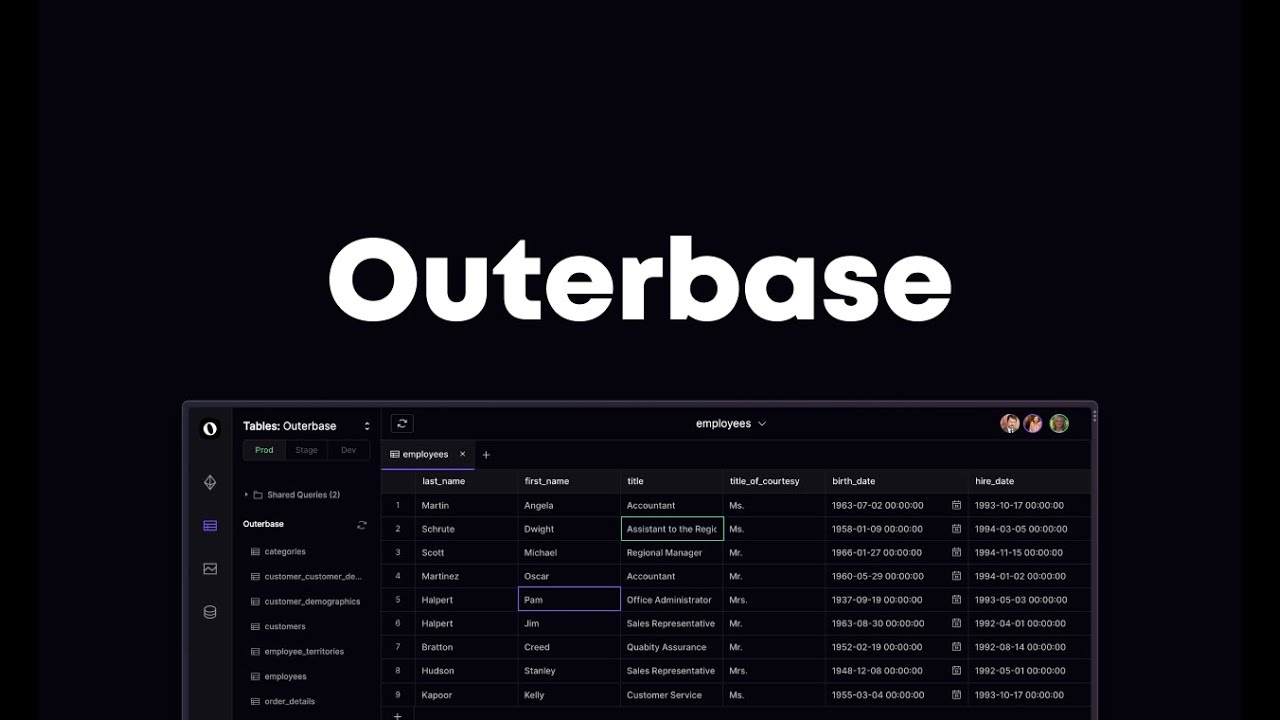The height and width of the screenshot is (720, 1280).
Task: Click the Outerbase logo in the sidebar
Action: (x=210, y=429)
